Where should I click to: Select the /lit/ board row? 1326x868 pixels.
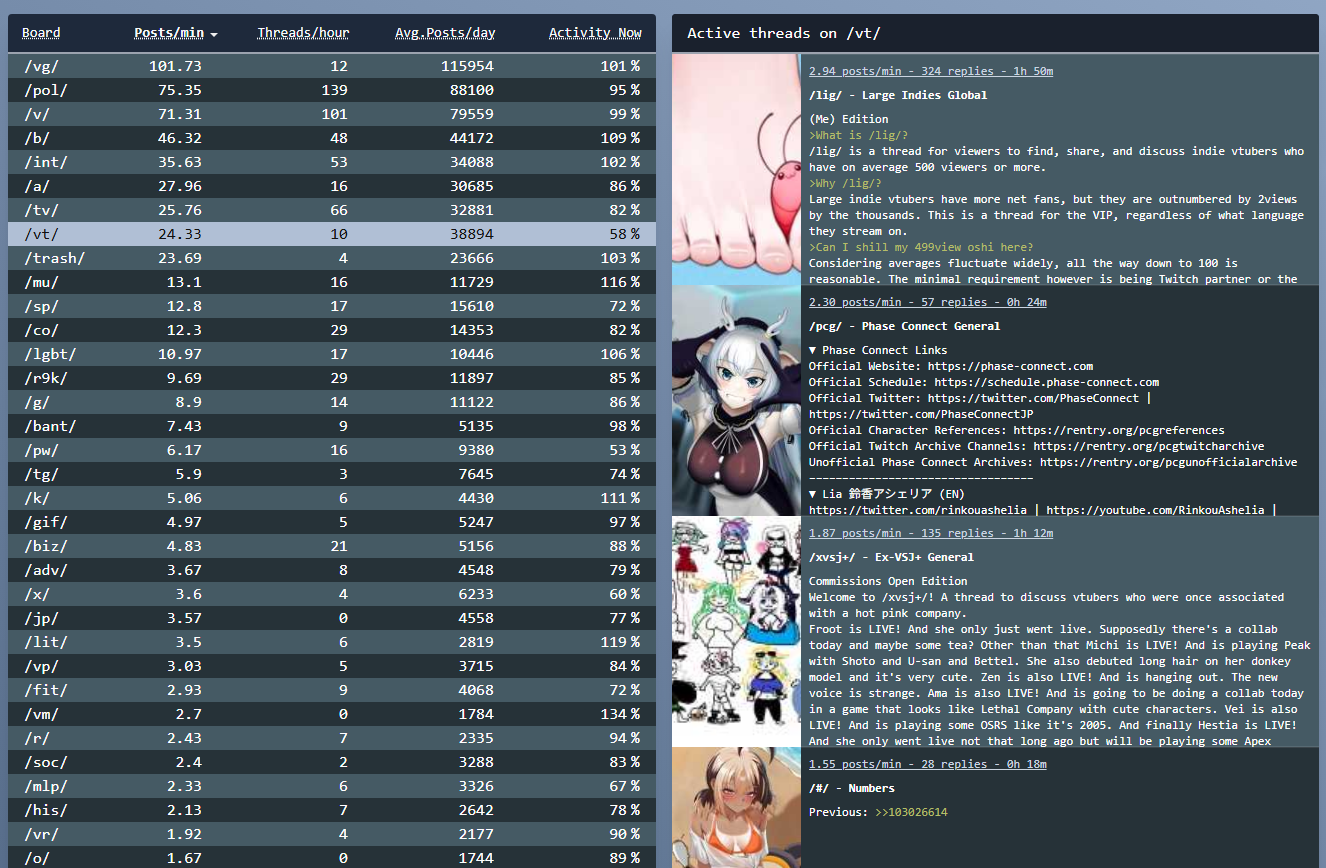tap(332, 642)
